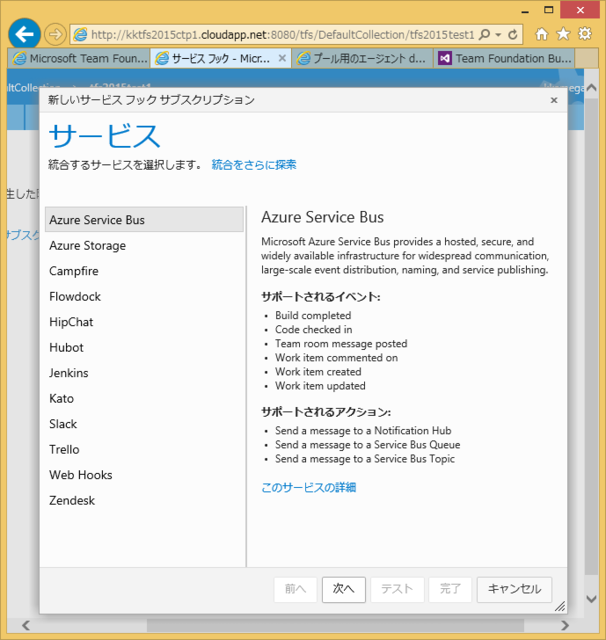Click 'Send a message to a Service Bus Topic'

click(x=365, y=459)
